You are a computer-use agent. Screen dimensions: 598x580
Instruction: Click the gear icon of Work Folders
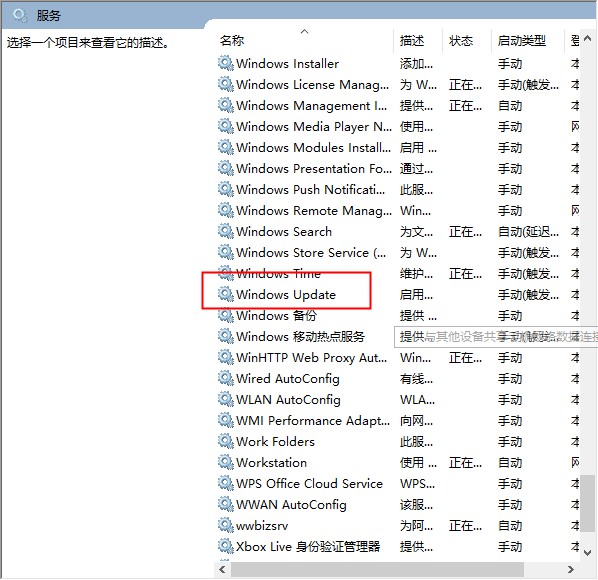[x=225, y=441]
